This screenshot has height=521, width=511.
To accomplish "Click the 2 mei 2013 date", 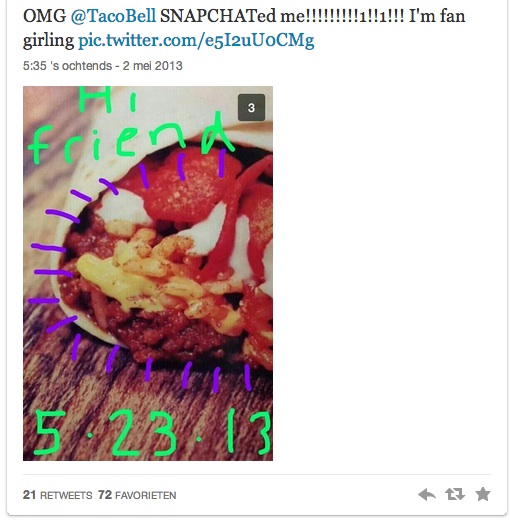I will pos(152,66).
